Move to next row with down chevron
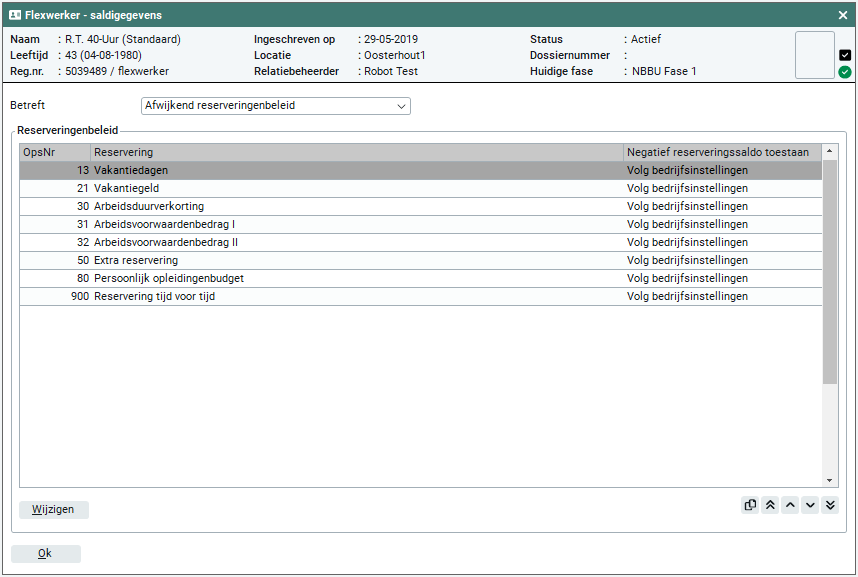Viewport: 858px width, 577px height. [x=810, y=506]
